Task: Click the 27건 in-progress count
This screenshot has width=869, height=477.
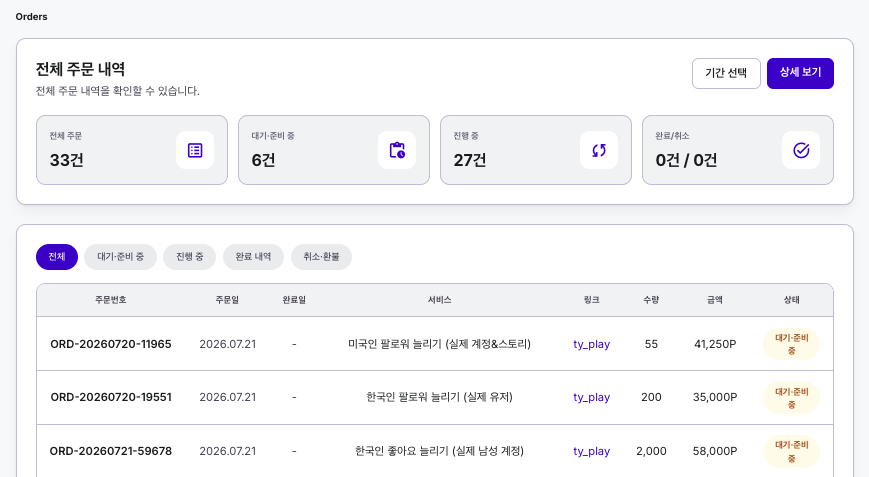Action: 470,160
